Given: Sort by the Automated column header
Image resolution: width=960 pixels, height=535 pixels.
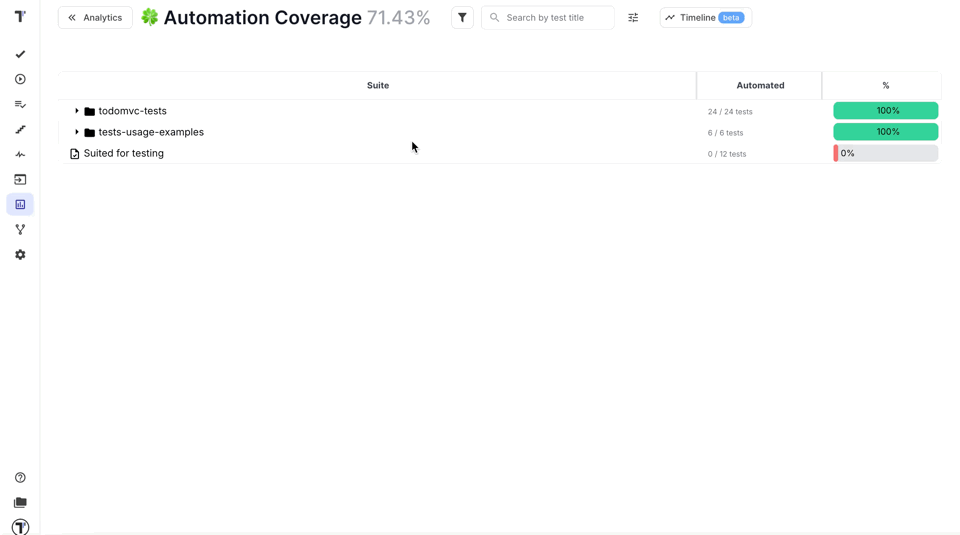Looking at the screenshot, I should coord(760,85).
